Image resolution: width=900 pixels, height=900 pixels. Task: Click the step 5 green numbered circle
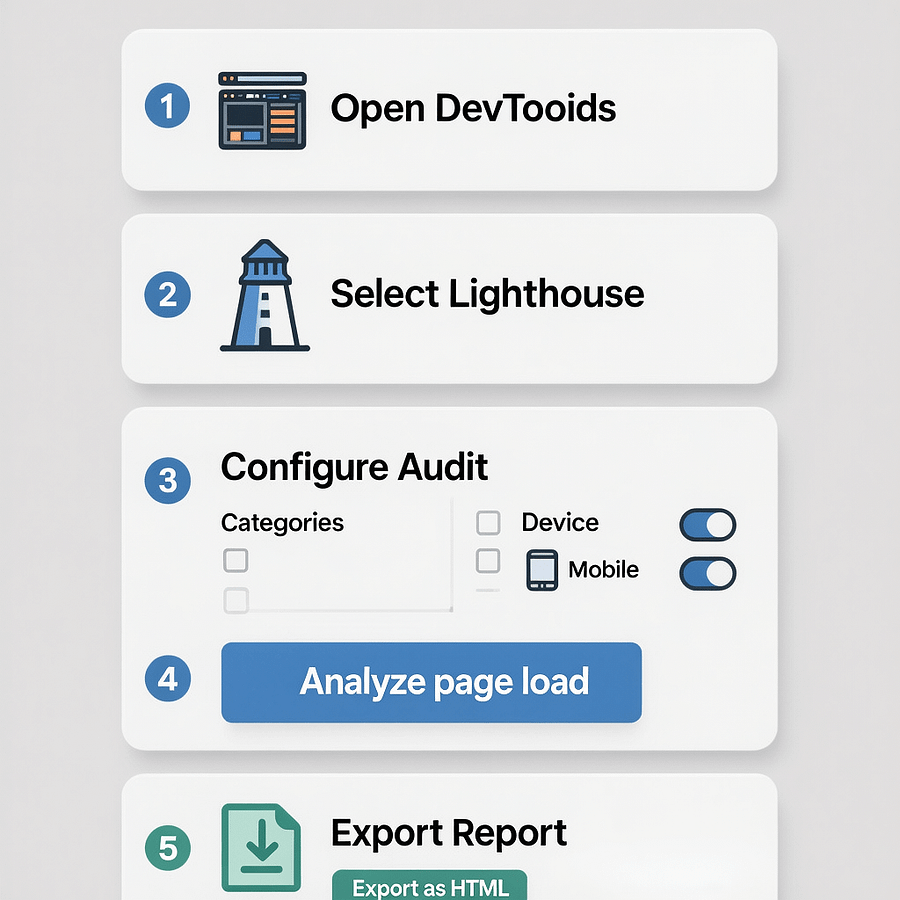167,845
